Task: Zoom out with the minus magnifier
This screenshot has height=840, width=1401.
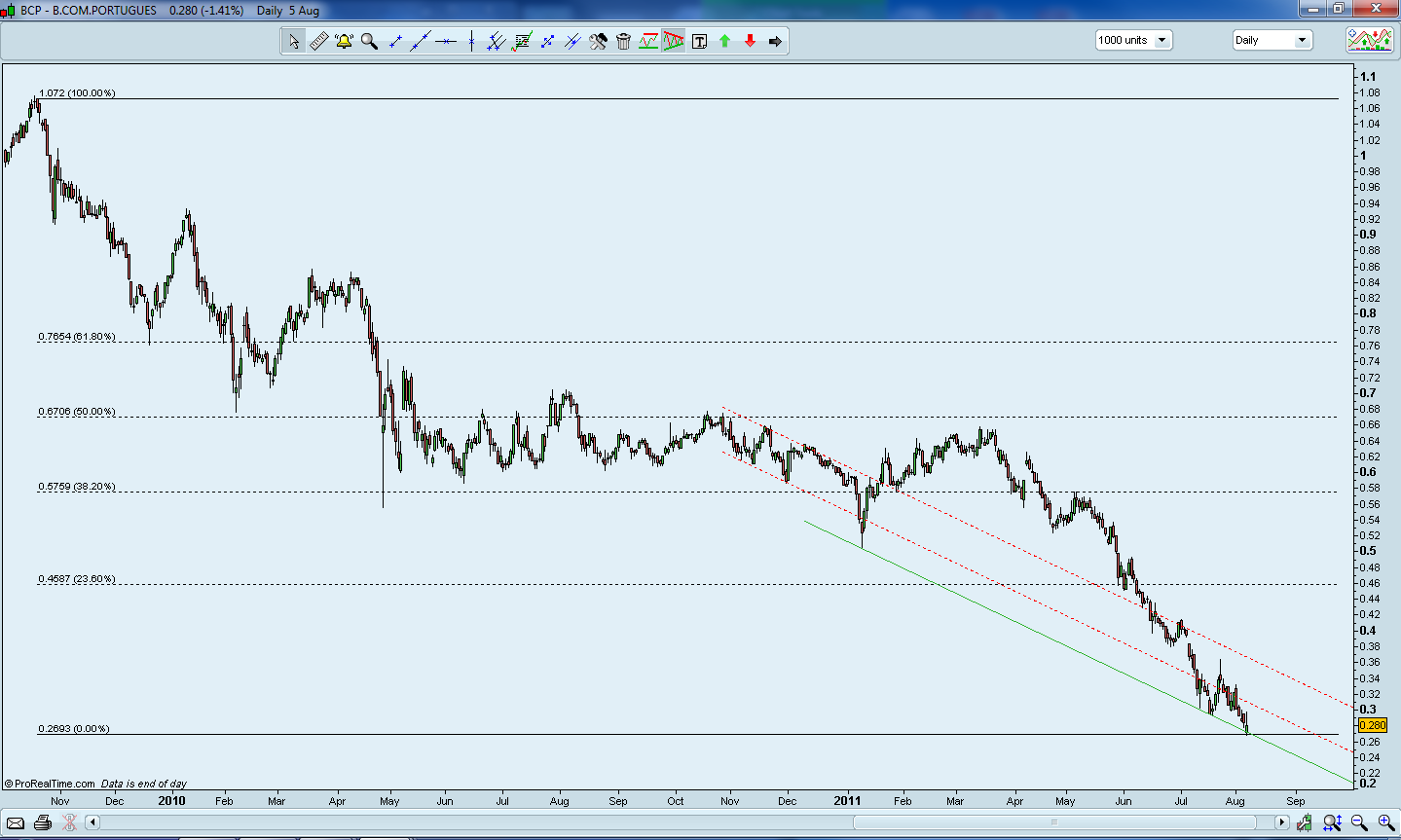Action: [x=1359, y=822]
